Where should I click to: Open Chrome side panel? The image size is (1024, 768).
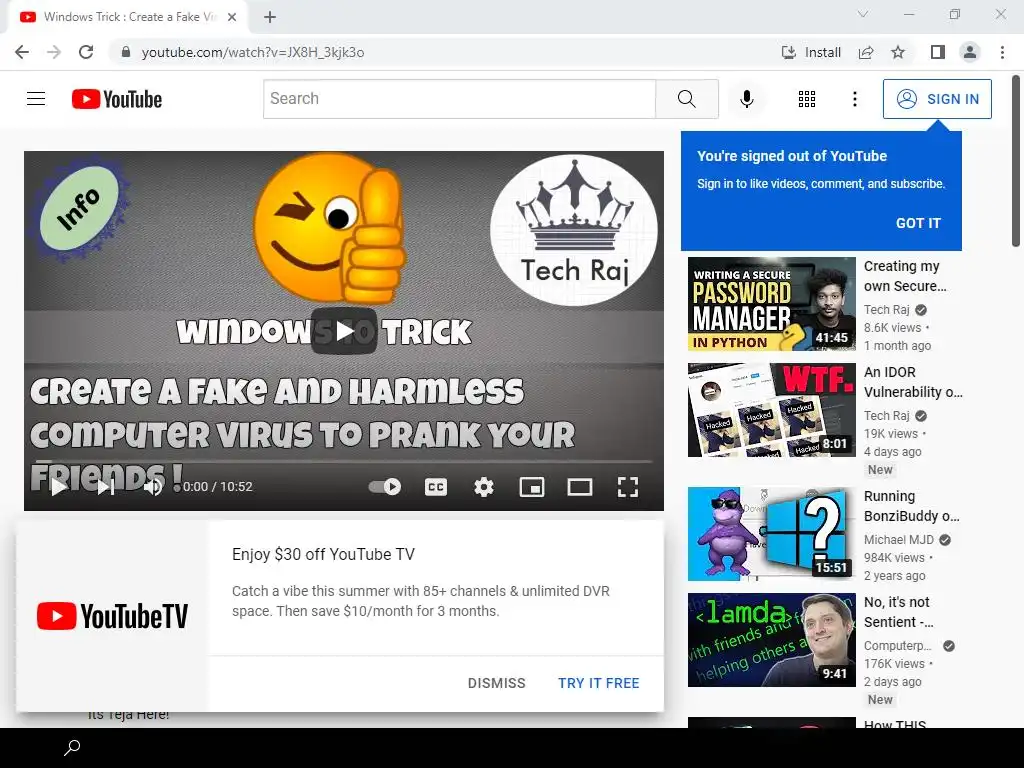coord(938,52)
